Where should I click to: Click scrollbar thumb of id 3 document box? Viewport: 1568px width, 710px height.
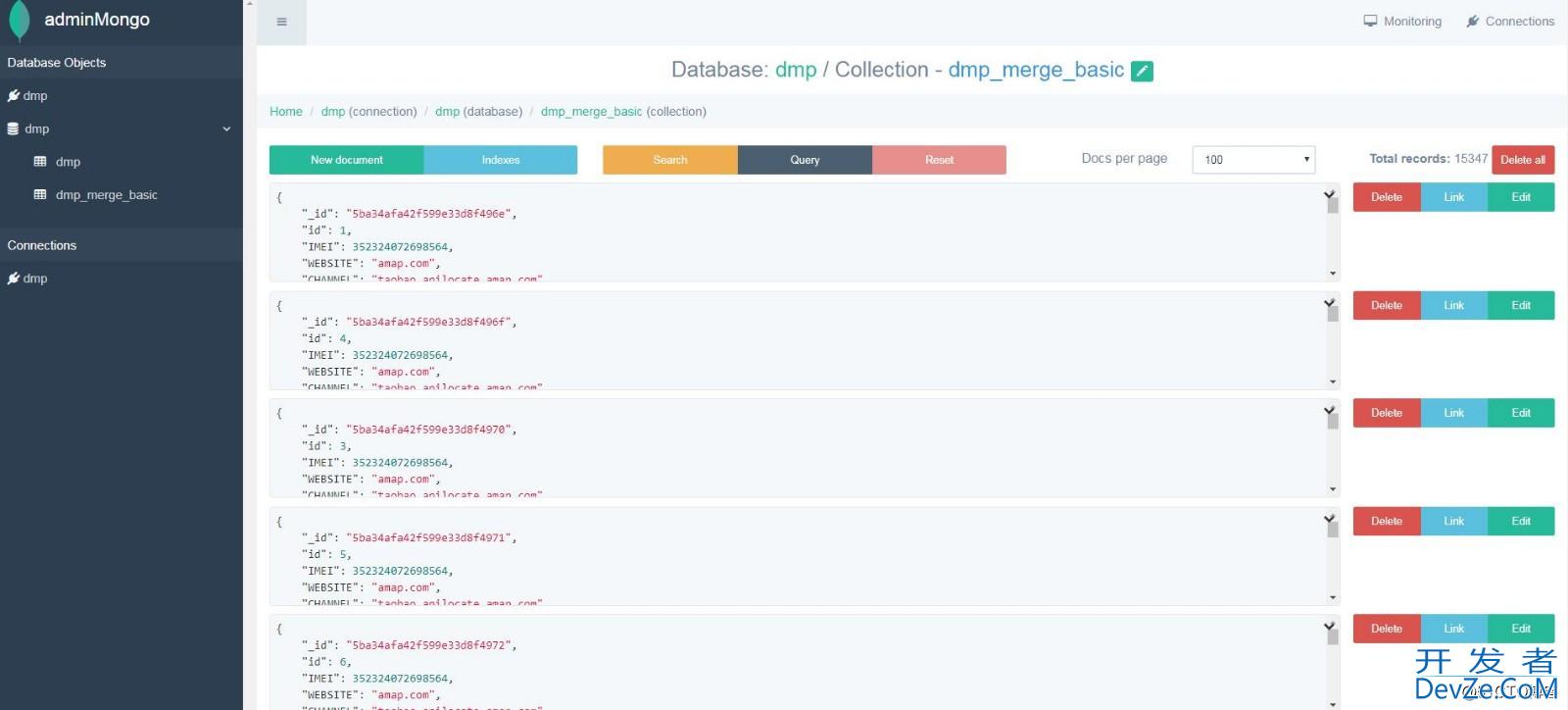(1333, 422)
